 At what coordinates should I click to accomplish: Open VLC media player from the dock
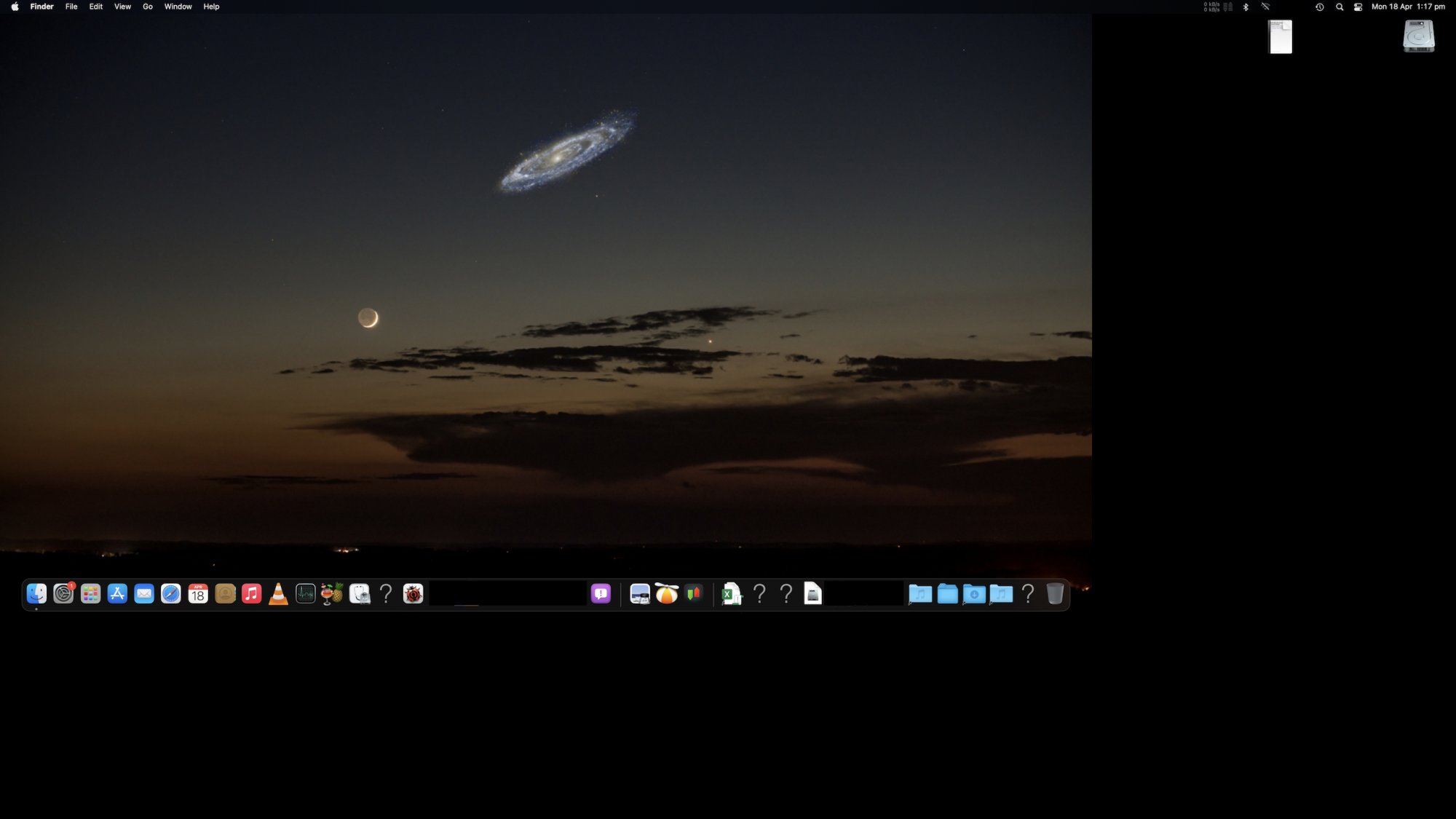[x=278, y=595]
